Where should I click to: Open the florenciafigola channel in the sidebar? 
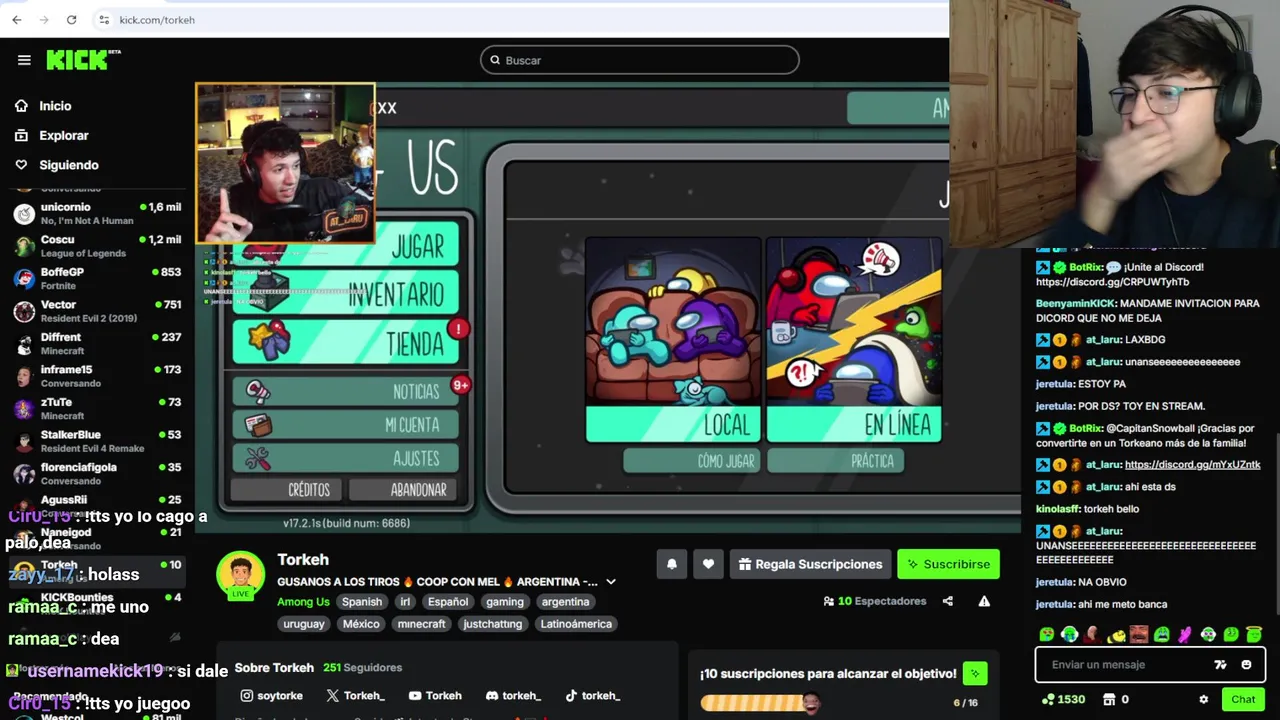click(x=97, y=473)
